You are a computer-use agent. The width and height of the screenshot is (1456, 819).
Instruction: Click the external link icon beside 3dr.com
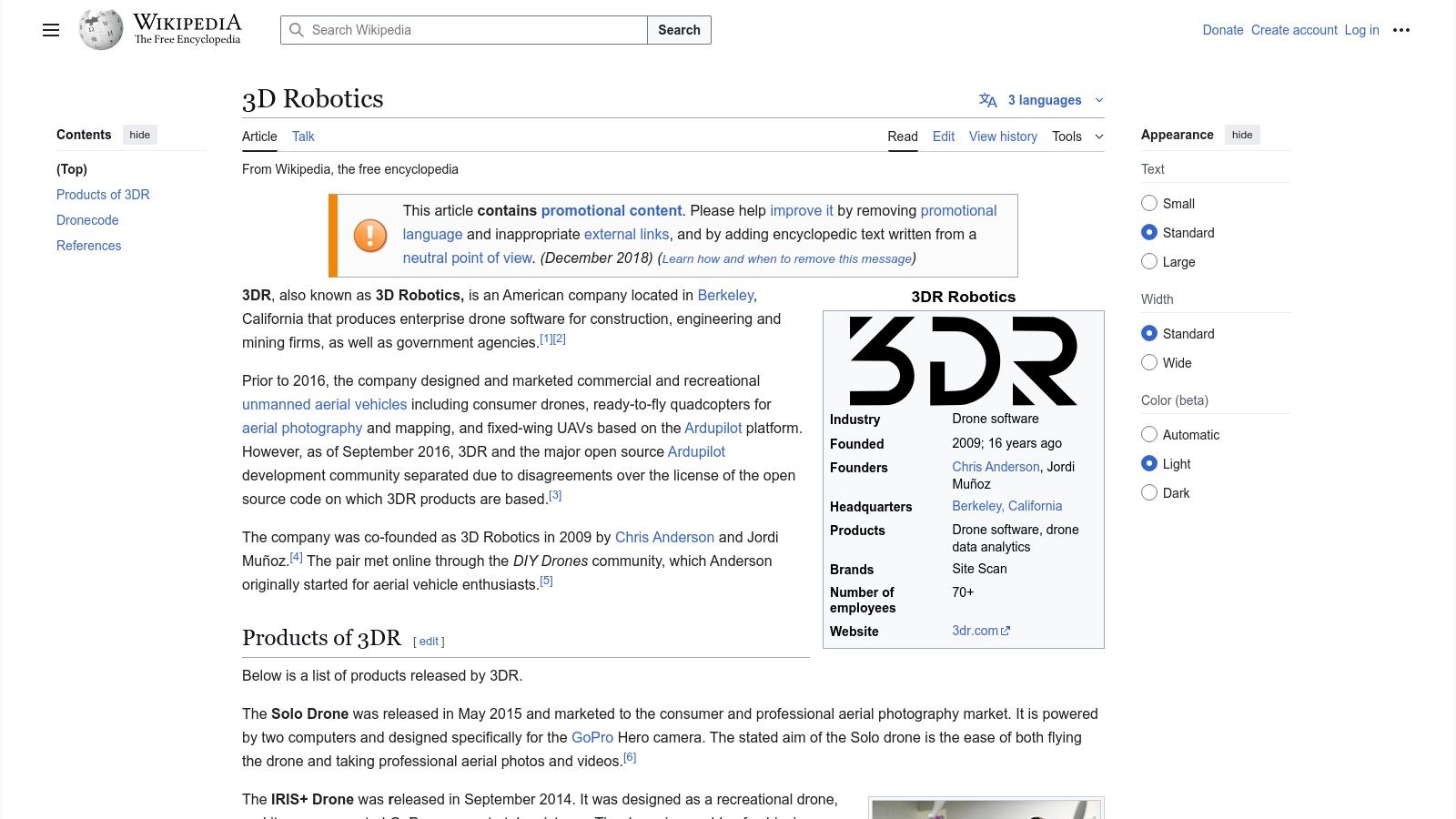click(x=1006, y=631)
